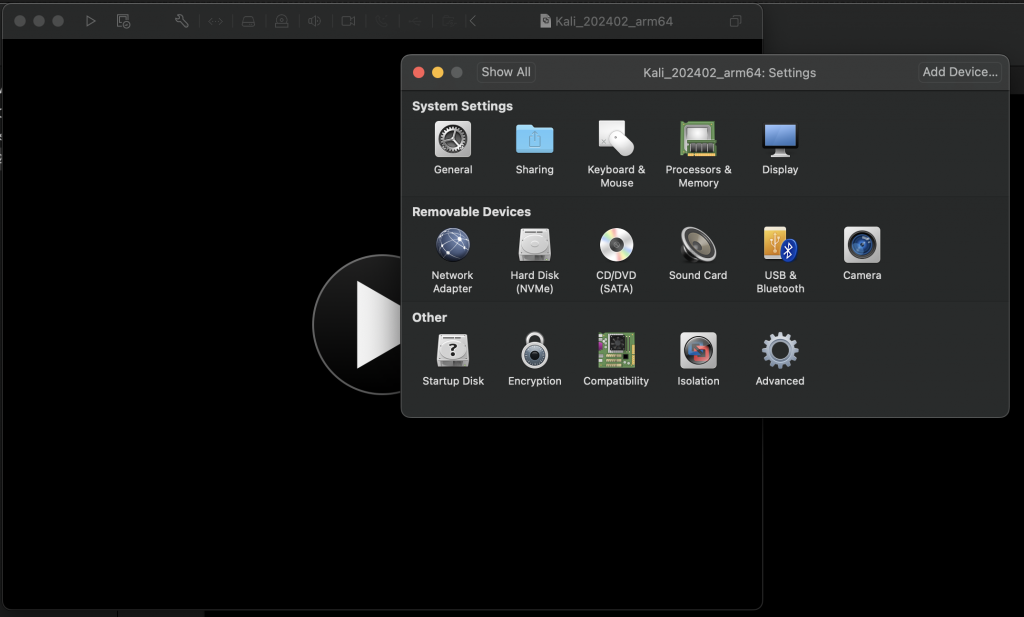Open CD/DVD (SATA) settings
The image size is (1024, 617).
(616, 260)
